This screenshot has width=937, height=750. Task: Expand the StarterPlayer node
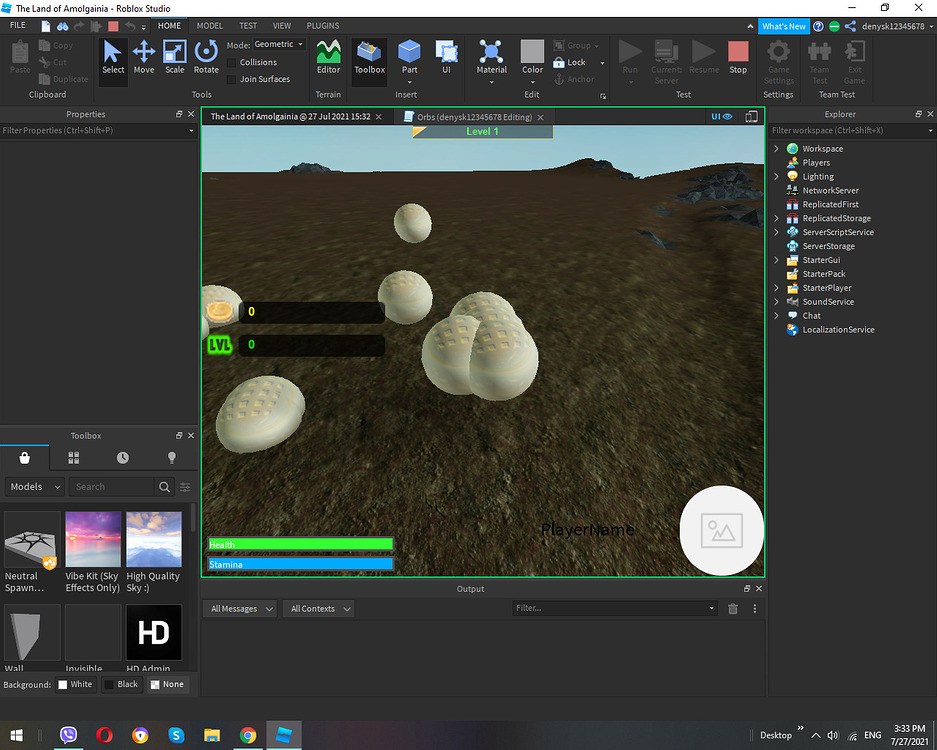776,288
